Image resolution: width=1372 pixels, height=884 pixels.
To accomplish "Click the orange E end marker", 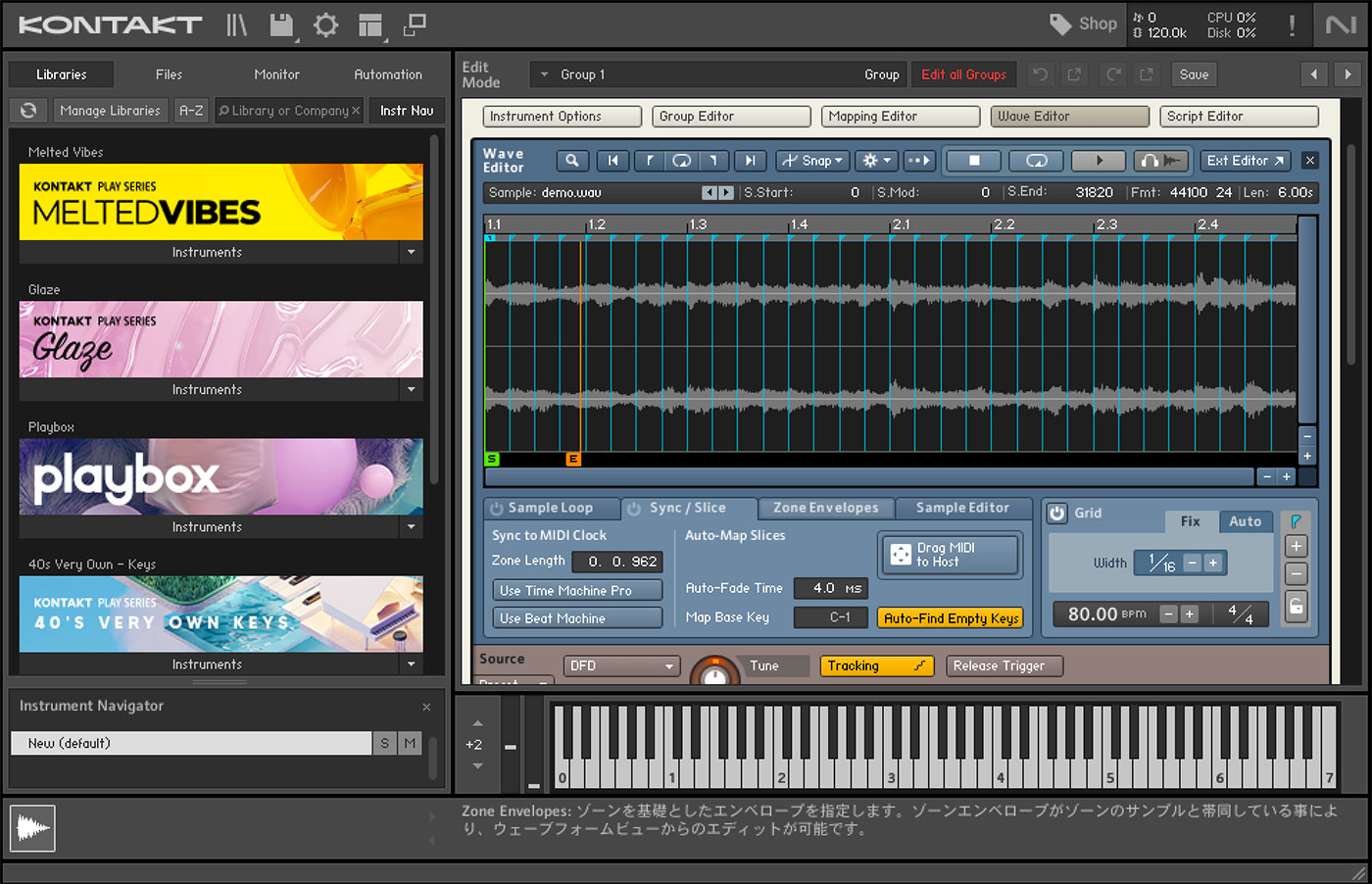I will [573, 459].
